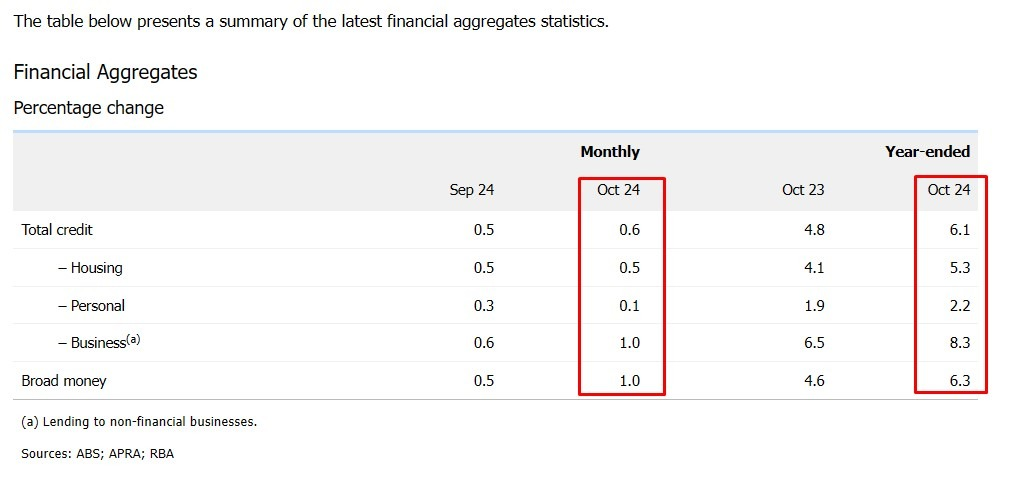Click Broad money Oct 23 value 4.6

coord(814,381)
